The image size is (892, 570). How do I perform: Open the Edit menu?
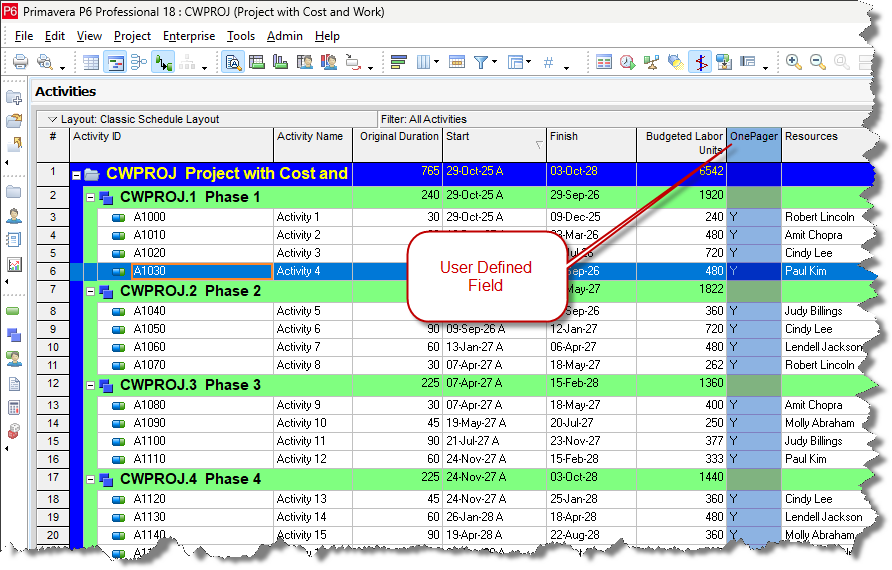[55, 36]
